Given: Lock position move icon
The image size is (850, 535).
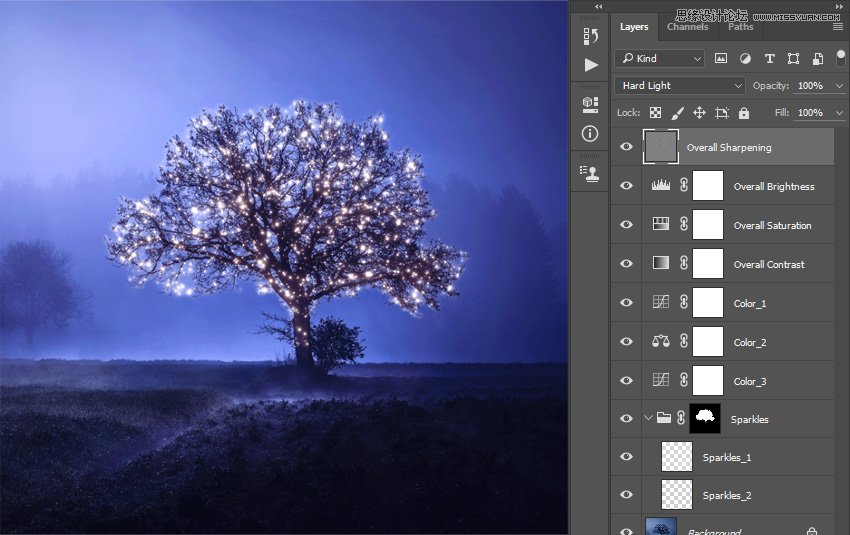Looking at the screenshot, I should tap(699, 113).
